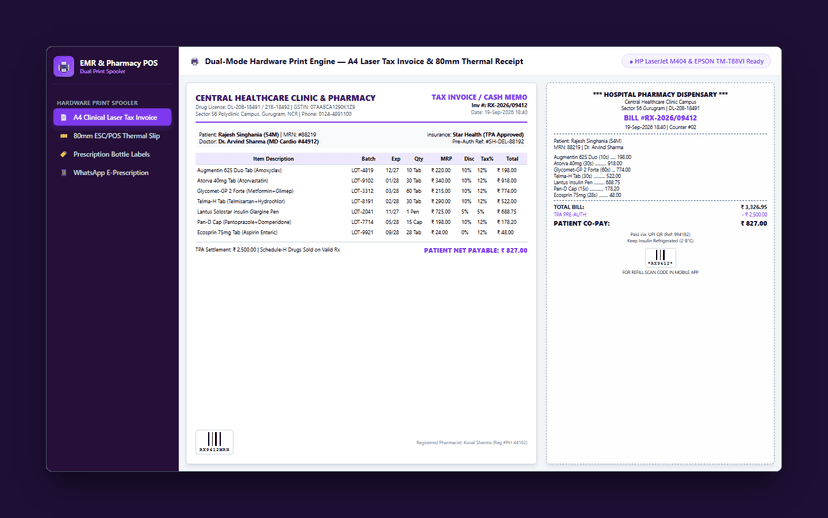
Task: Click the Augmentin 625 Duo Tab row
Action: click(x=361, y=171)
